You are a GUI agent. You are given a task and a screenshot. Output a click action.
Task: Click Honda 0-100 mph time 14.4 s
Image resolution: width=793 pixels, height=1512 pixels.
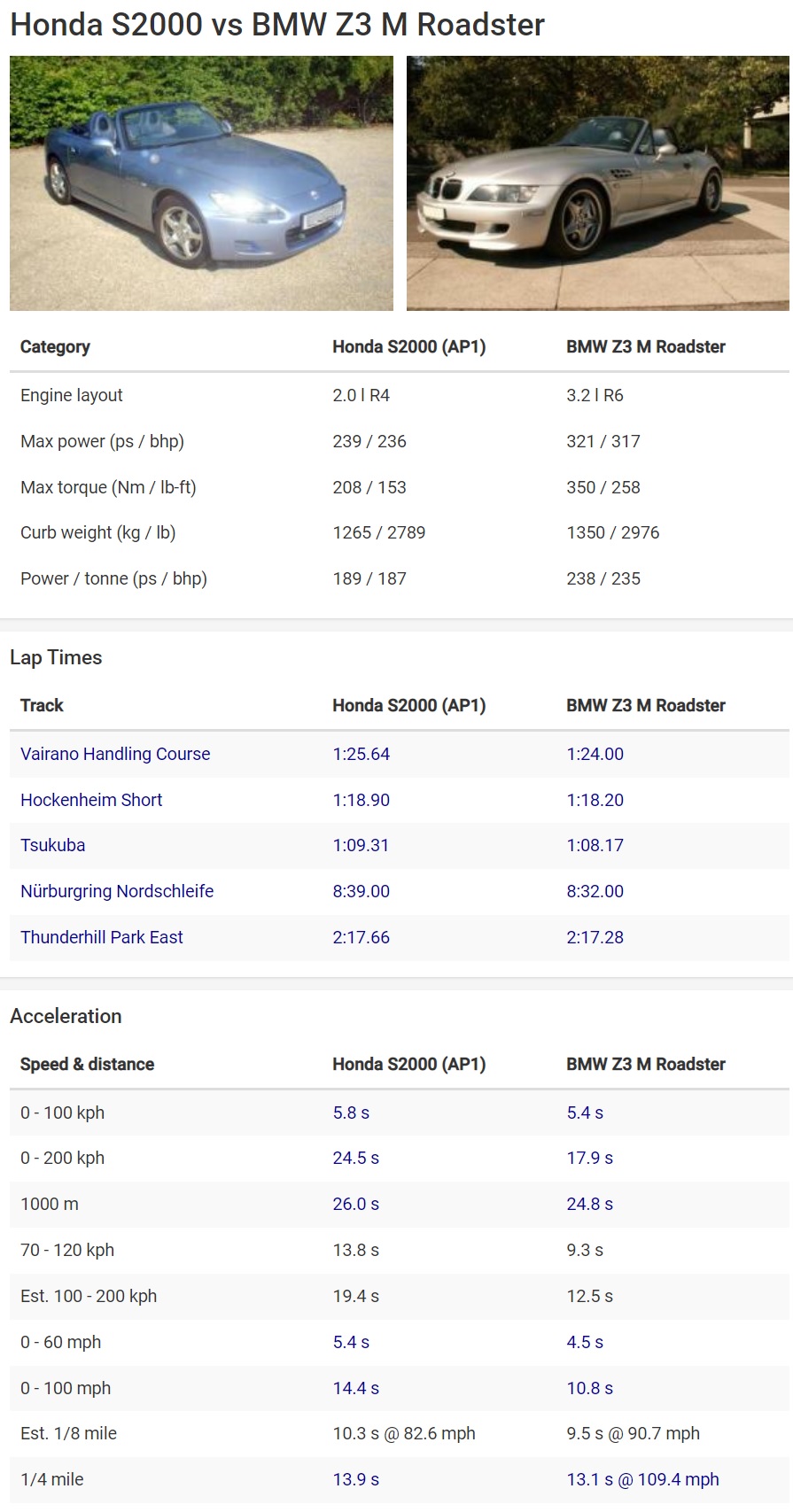pos(356,1388)
